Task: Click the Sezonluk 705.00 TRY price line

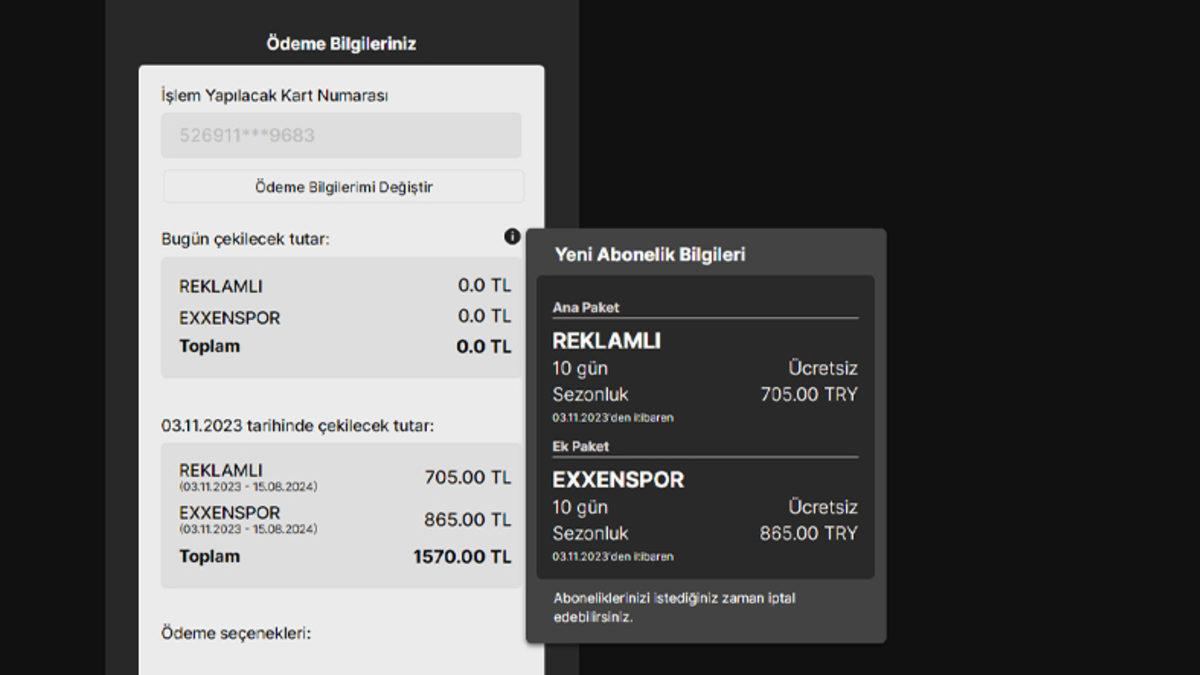Action: (704, 395)
